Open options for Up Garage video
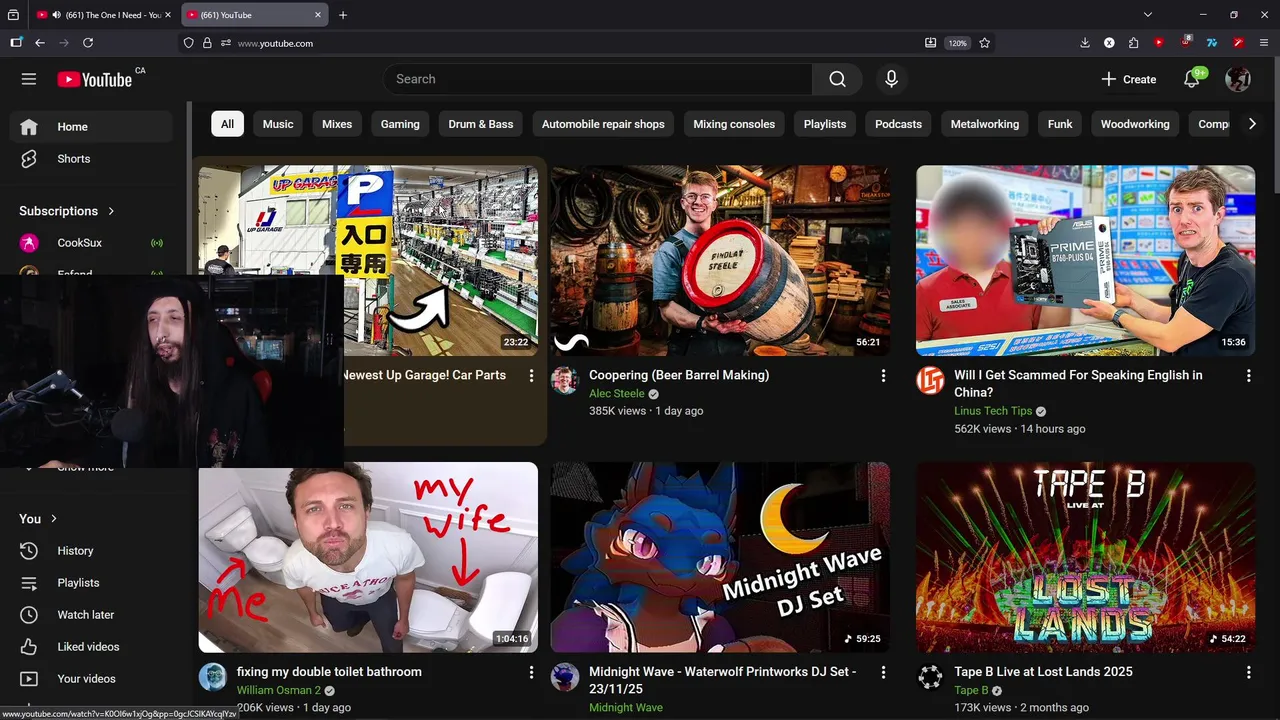 (x=531, y=376)
